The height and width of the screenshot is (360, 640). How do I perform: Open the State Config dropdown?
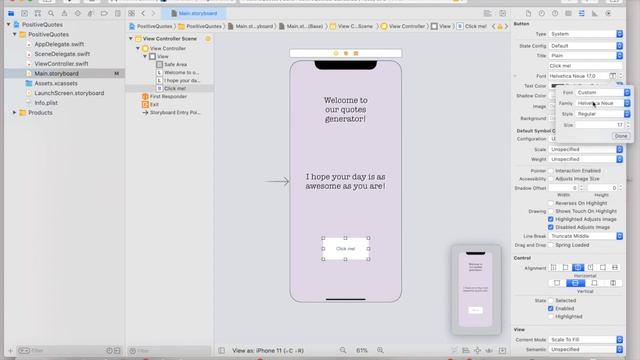pyautogui.click(x=586, y=46)
